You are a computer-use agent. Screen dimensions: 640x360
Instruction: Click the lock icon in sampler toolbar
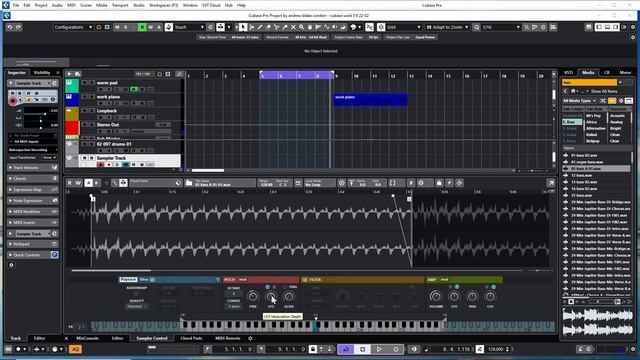[x=439, y=183]
